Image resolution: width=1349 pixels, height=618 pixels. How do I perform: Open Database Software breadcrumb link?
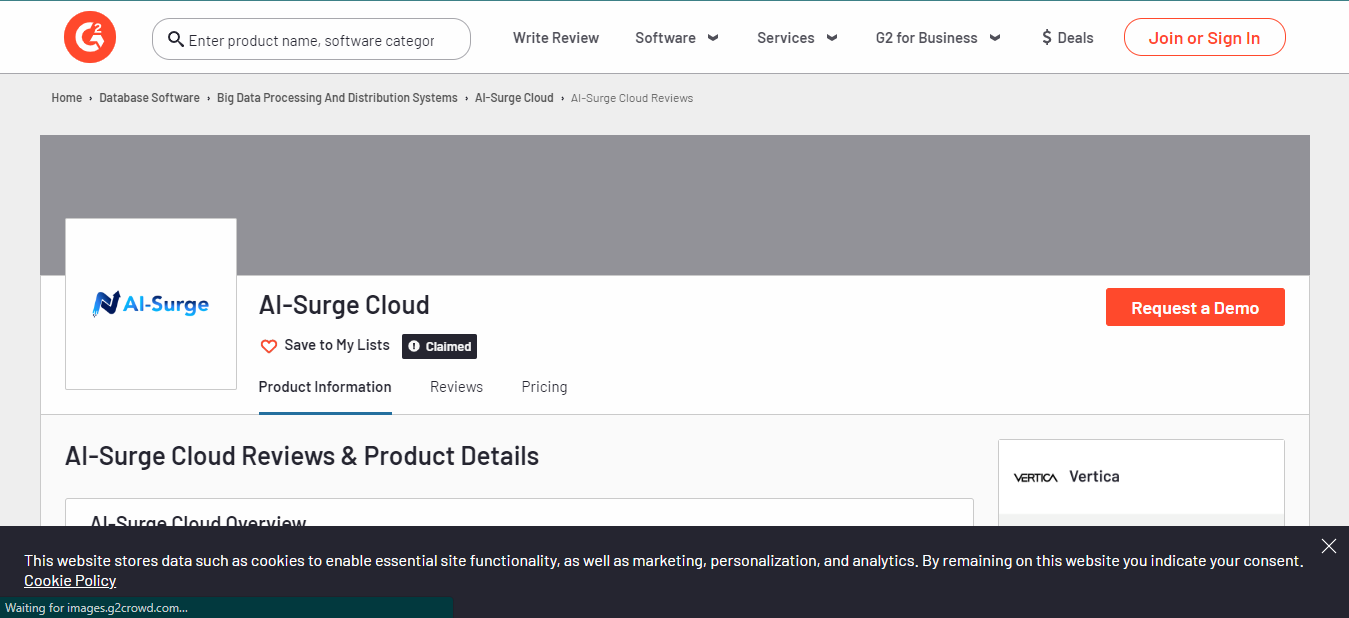(149, 98)
